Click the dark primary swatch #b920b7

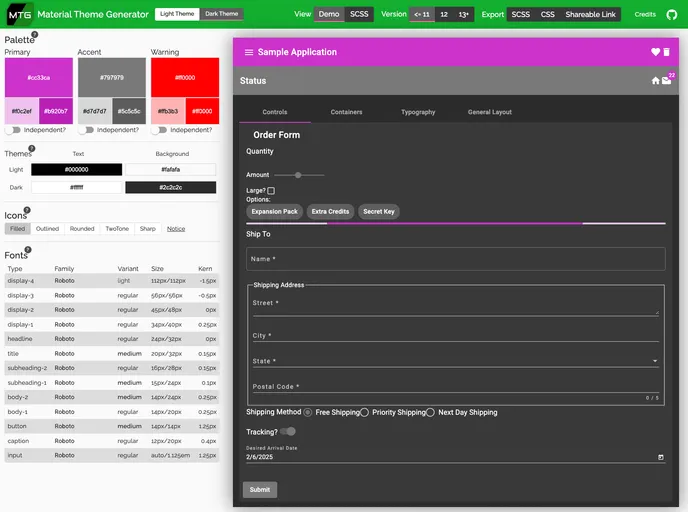pos(56,111)
